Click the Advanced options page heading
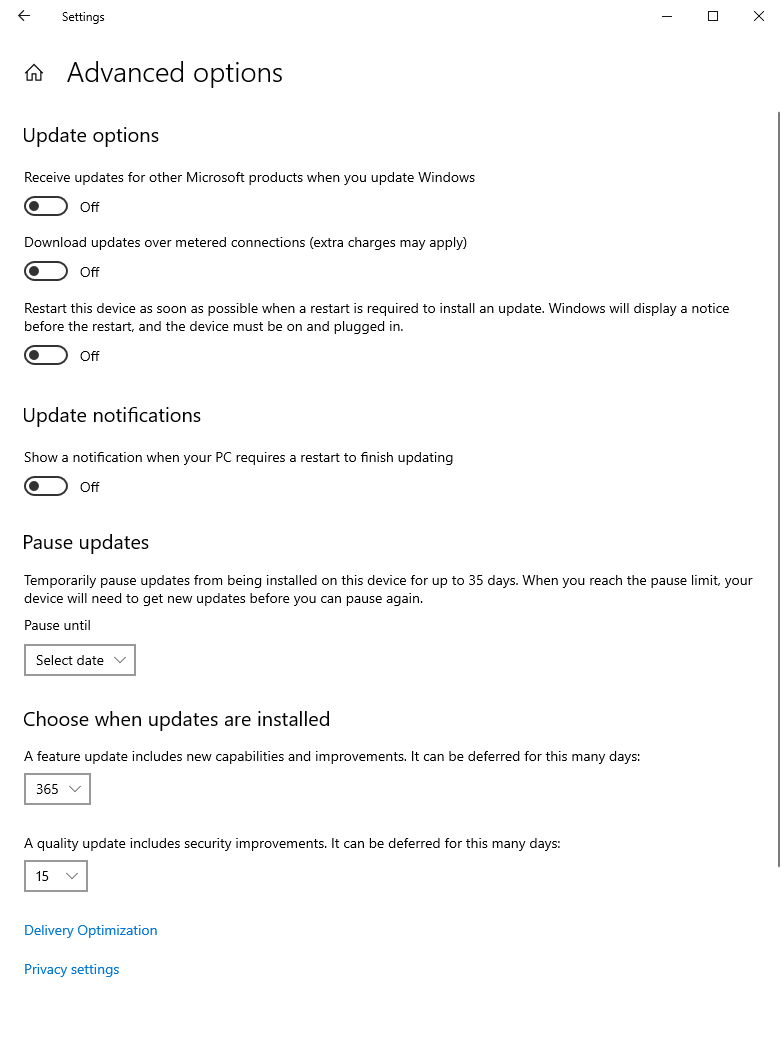This screenshot has height=1038, width=782. point(175,73)
